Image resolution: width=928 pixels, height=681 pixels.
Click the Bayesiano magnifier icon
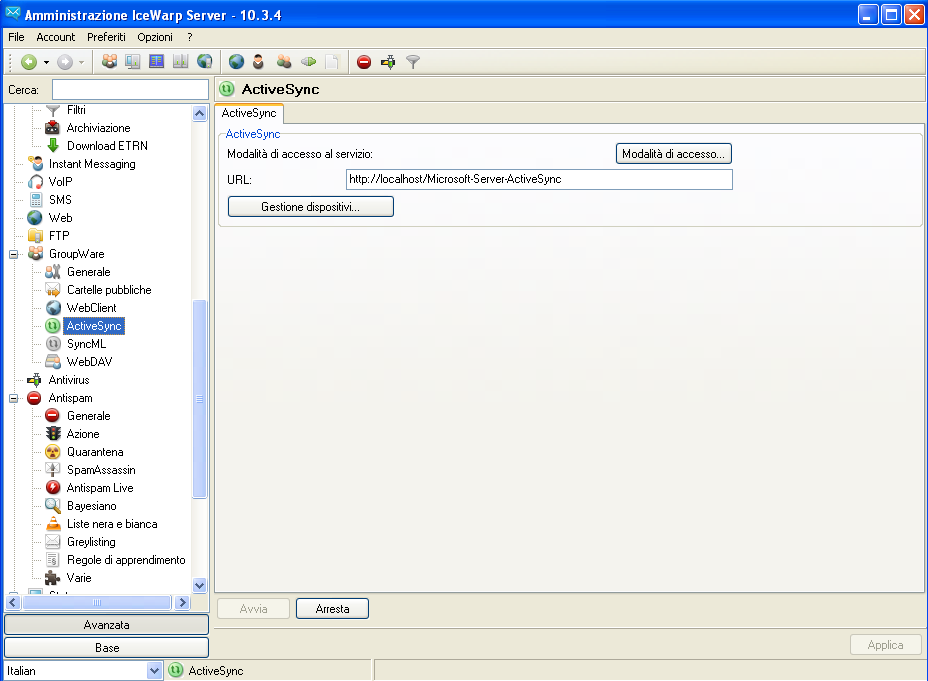pos(53,506)
